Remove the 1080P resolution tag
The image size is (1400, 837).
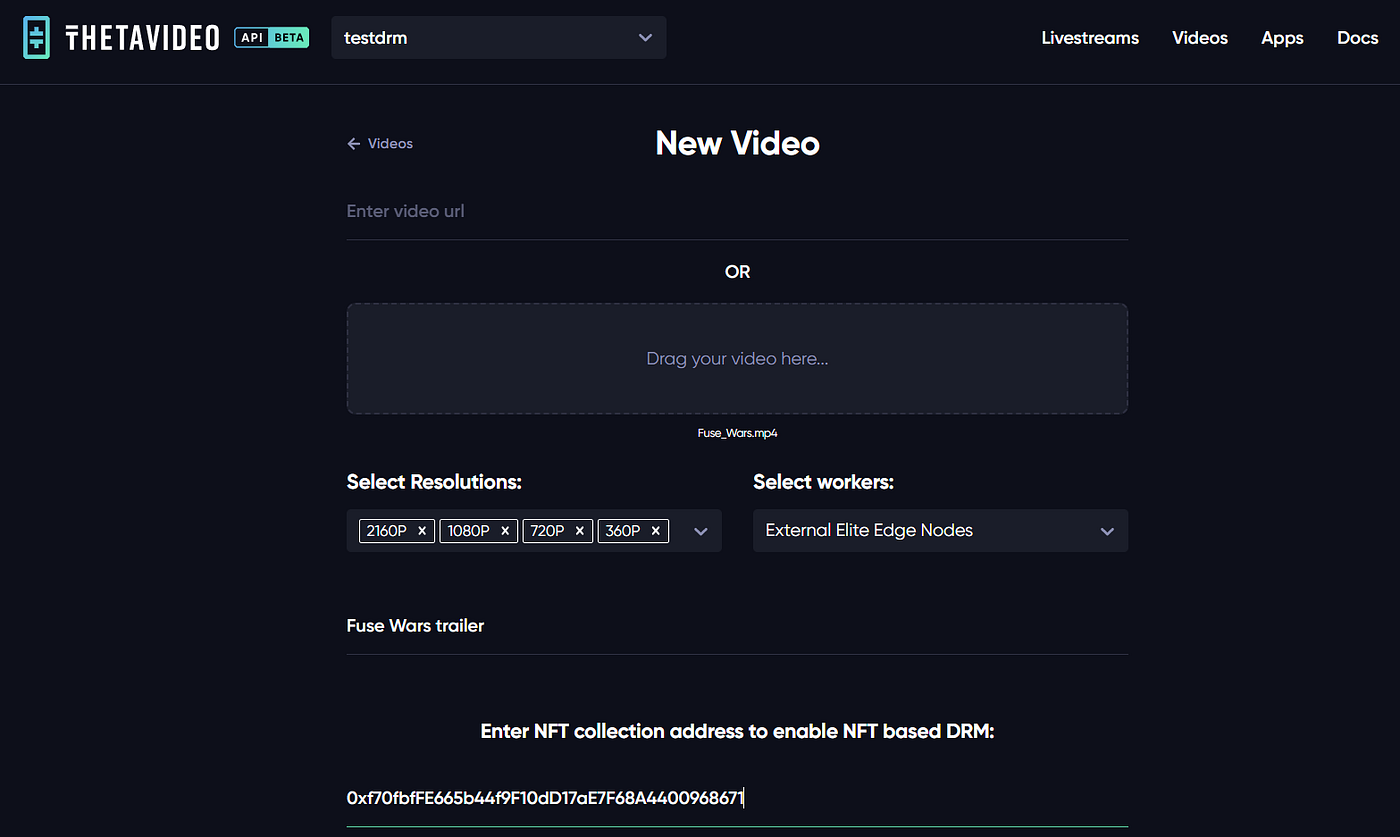[505, 531]
